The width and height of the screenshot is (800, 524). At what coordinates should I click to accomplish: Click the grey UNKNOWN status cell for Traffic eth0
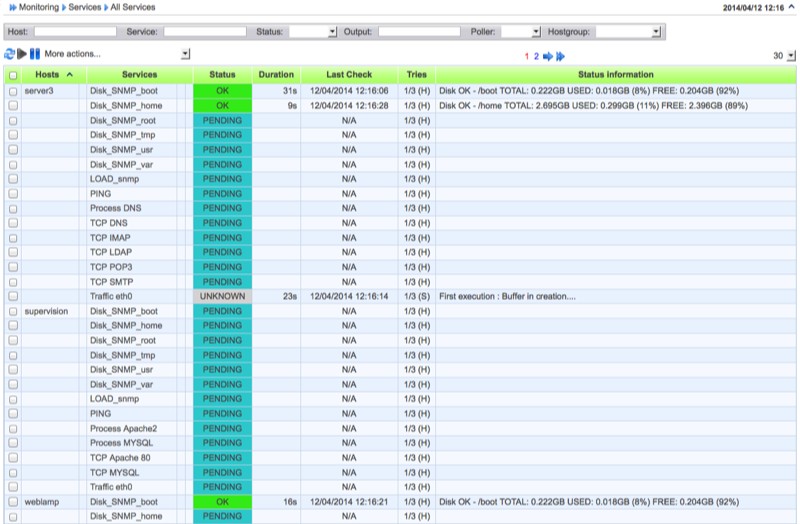[222, 296]
